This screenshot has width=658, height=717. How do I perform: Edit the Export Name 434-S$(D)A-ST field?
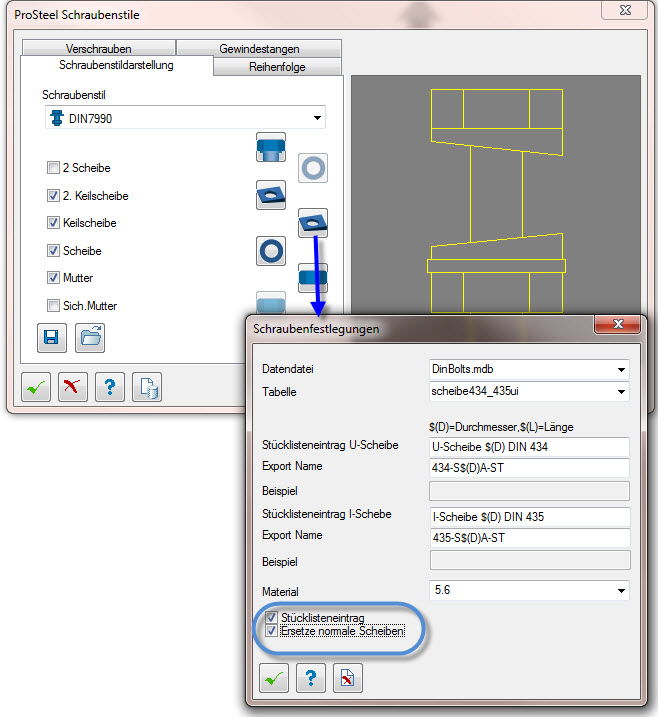point(529,468)
